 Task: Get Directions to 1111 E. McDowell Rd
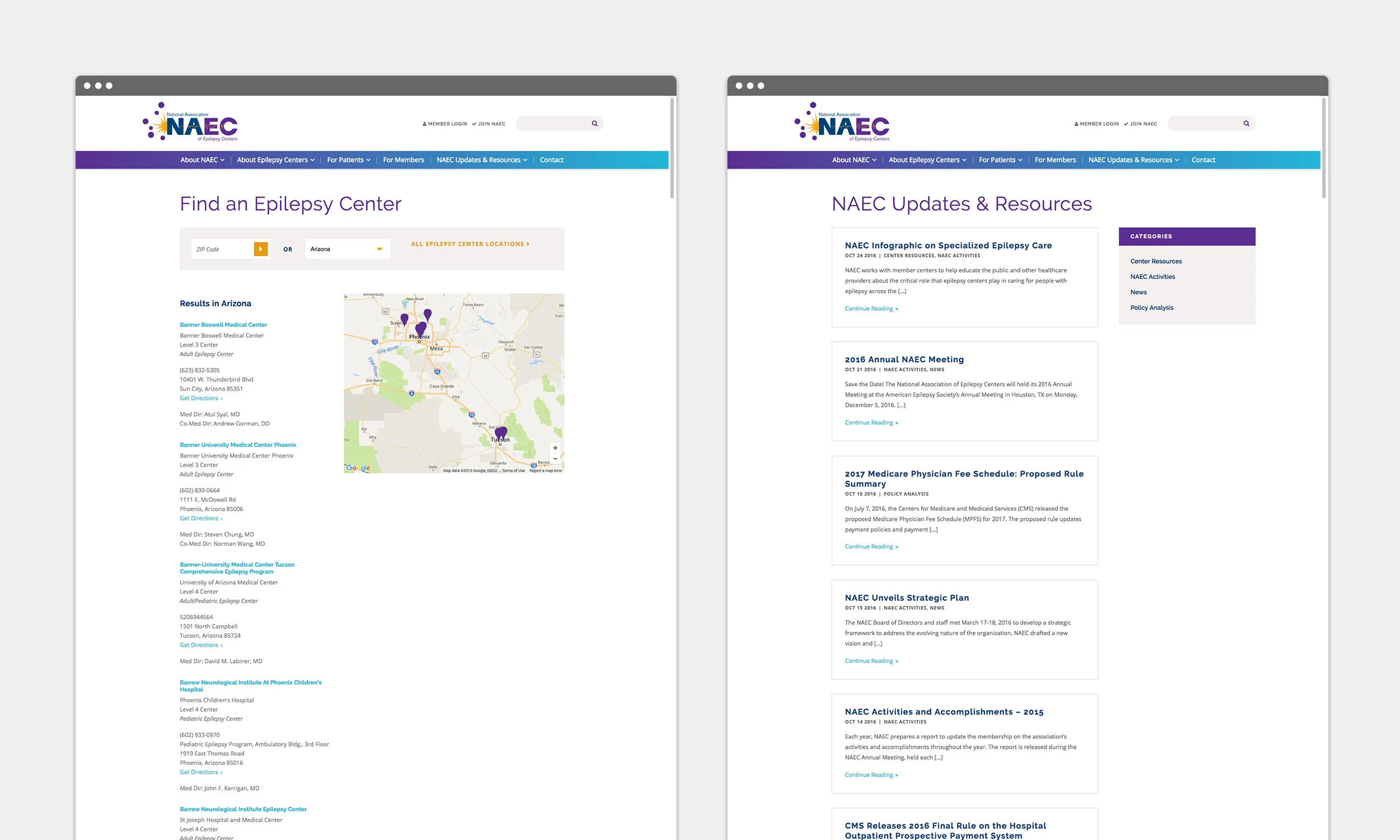click(x=201, y=518)
